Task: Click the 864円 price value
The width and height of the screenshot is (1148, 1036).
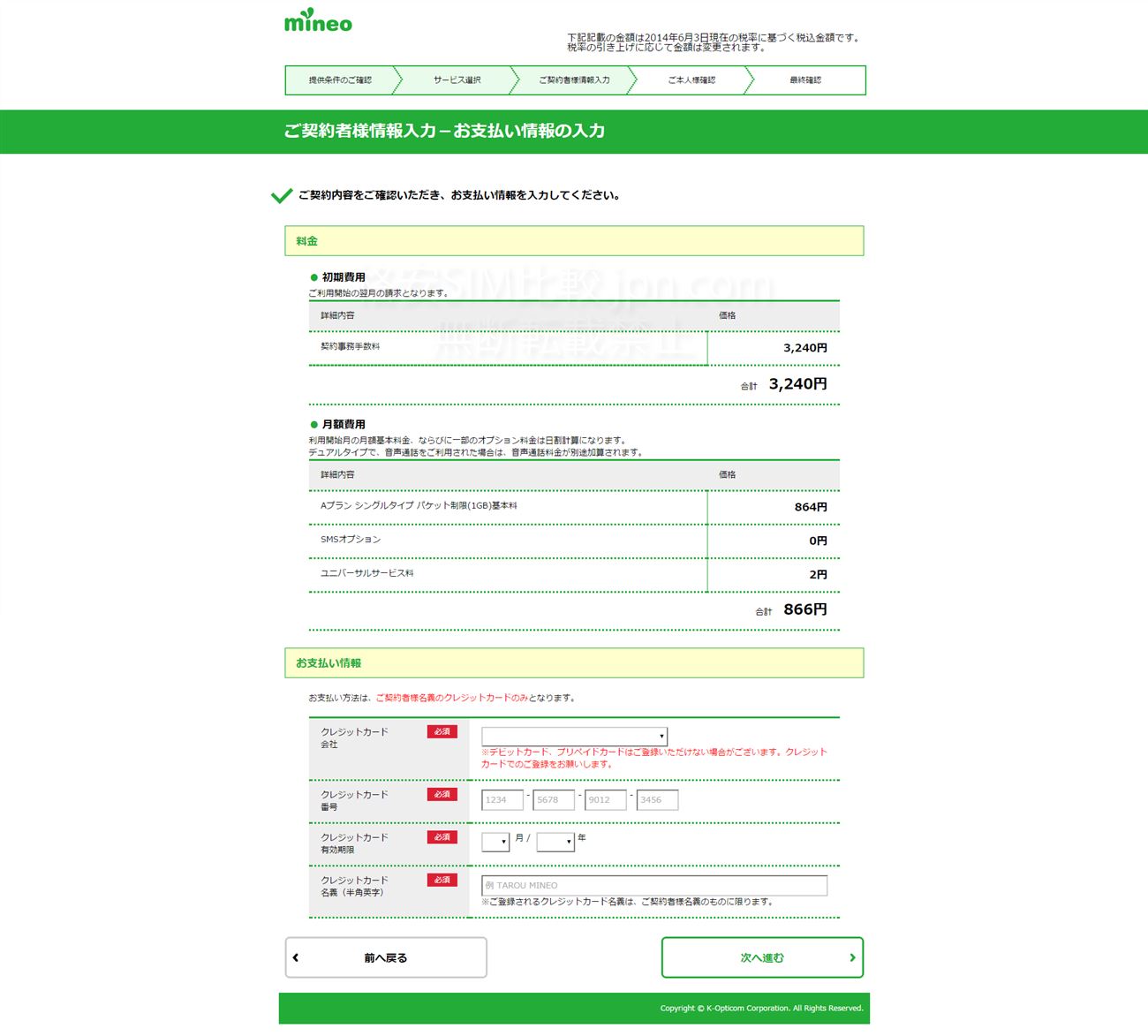Action: pyautogui.click(x=811, y=507)
